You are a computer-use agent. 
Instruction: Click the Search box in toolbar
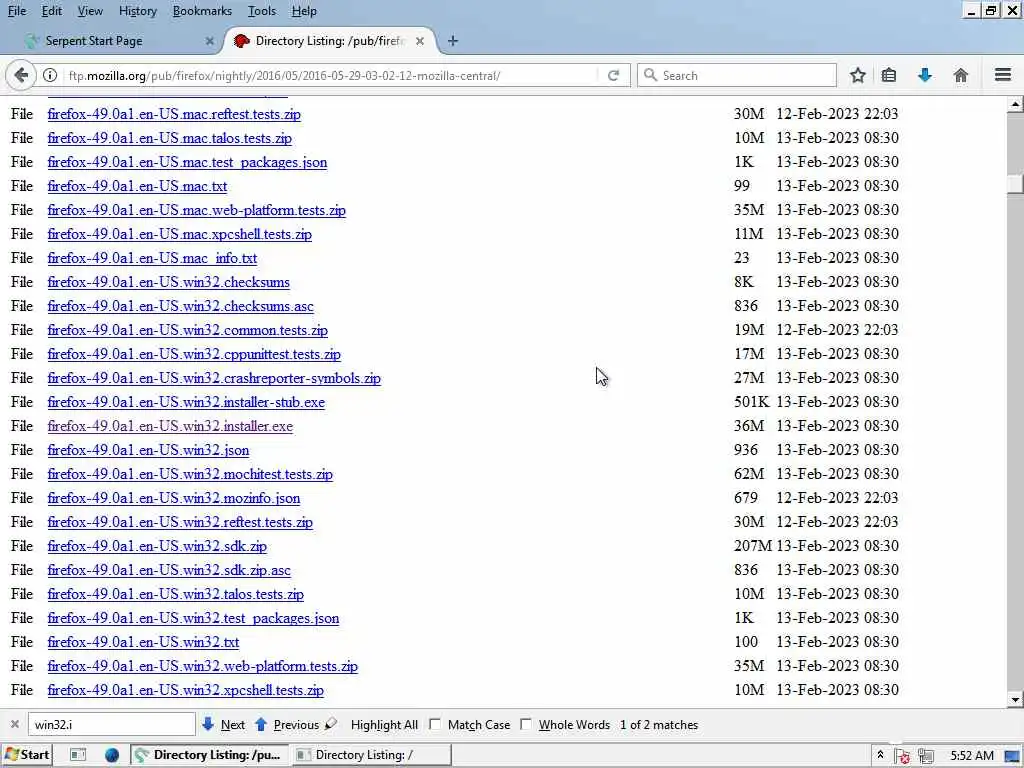coord(737,75)
